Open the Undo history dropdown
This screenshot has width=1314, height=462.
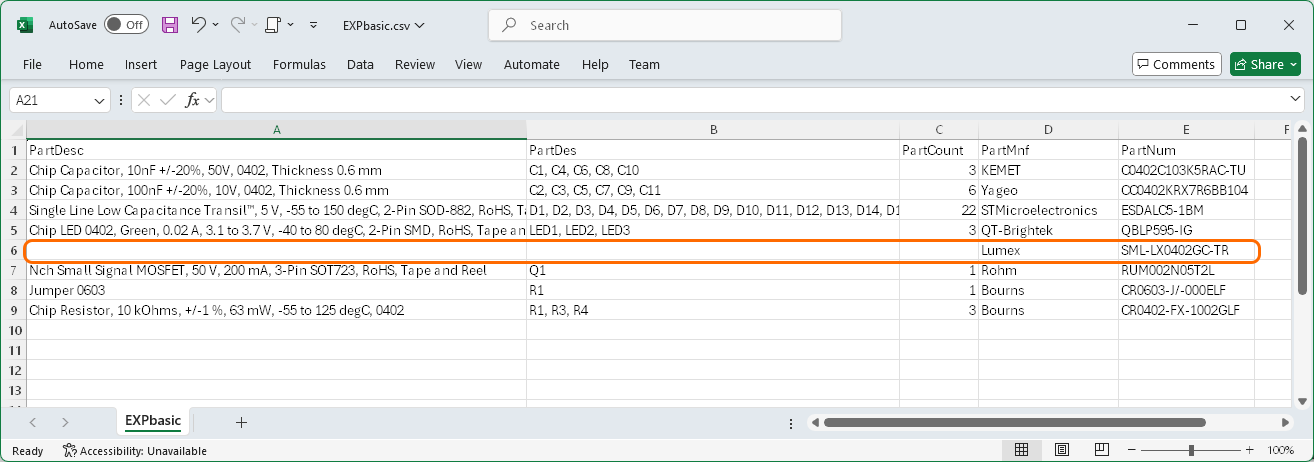tap(216, 24)
